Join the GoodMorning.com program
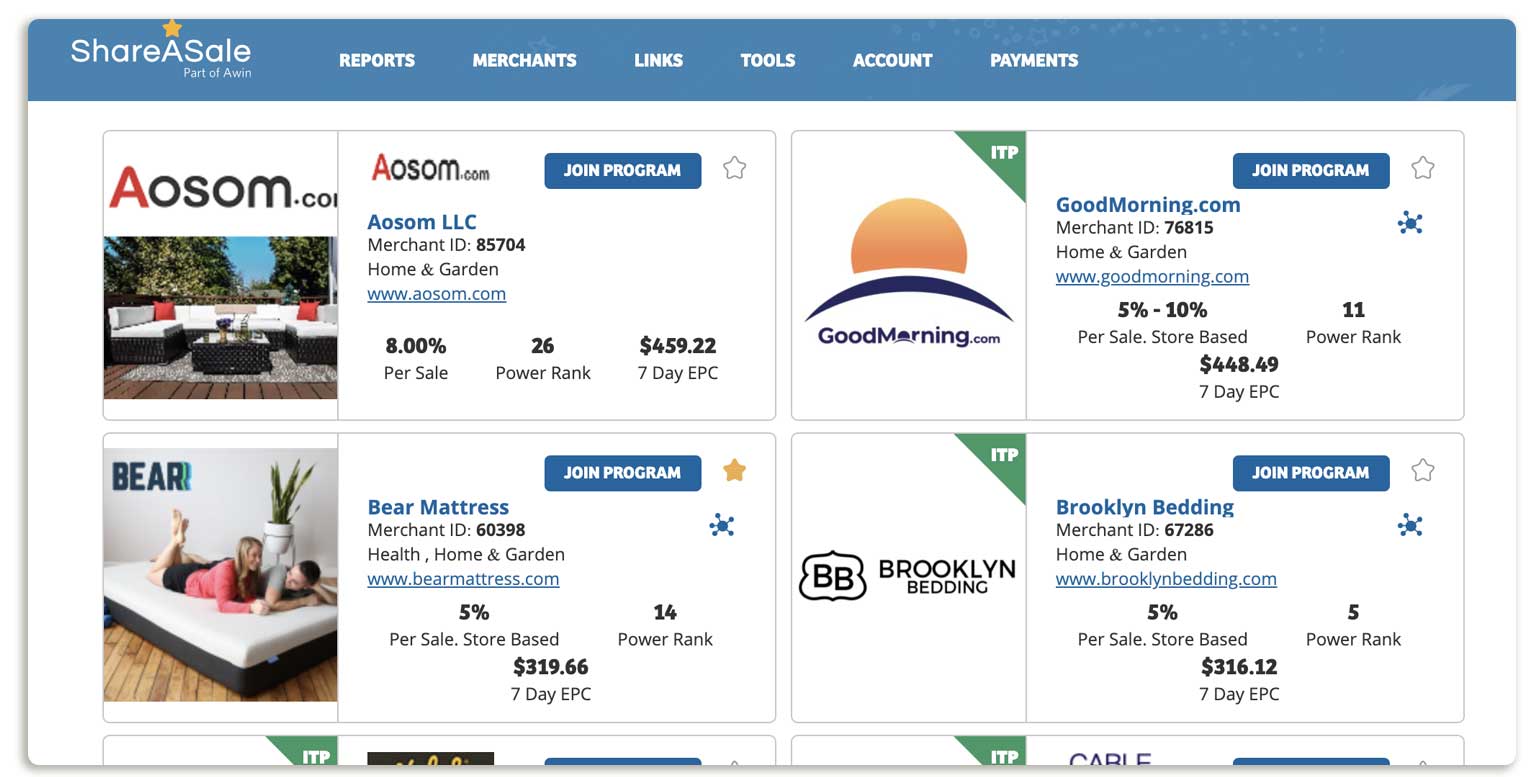The height and width of the screenshot is (777, 1536). [x=1310, y=170]
